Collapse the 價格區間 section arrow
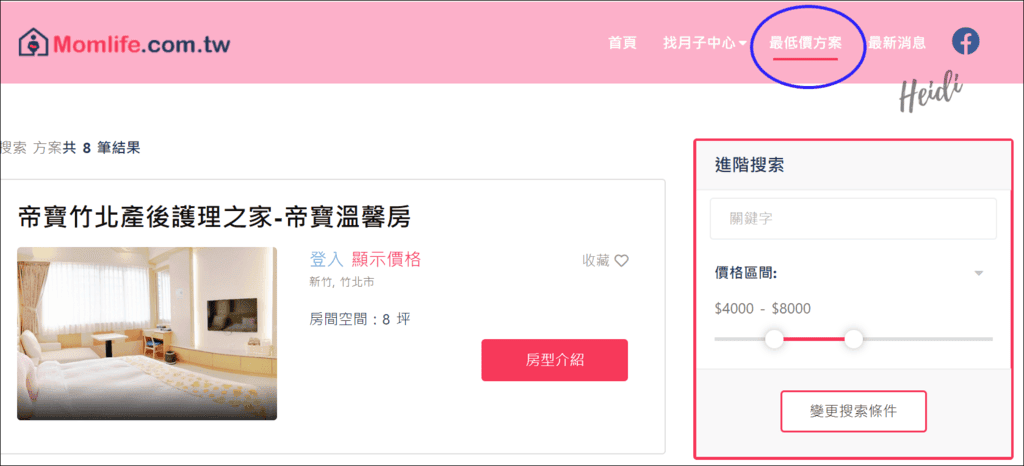Image resolution: width=1024 pixels, height=466 pixels. pos(978,273)
